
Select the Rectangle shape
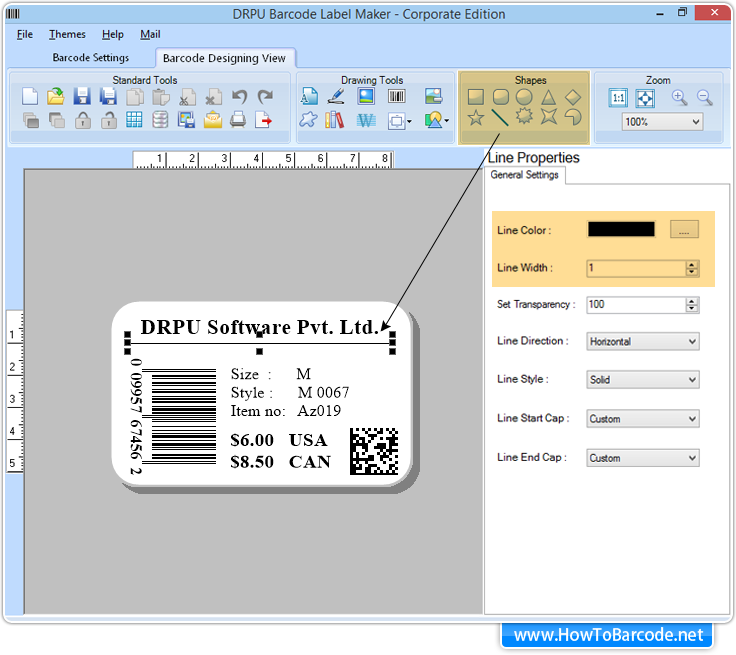click(x=475, y=97)
